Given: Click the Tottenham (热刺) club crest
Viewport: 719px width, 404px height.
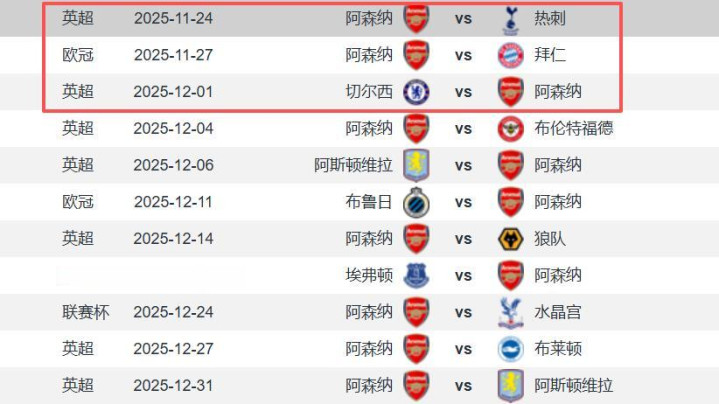Looking at the screenshot, I should pos(511,18).
